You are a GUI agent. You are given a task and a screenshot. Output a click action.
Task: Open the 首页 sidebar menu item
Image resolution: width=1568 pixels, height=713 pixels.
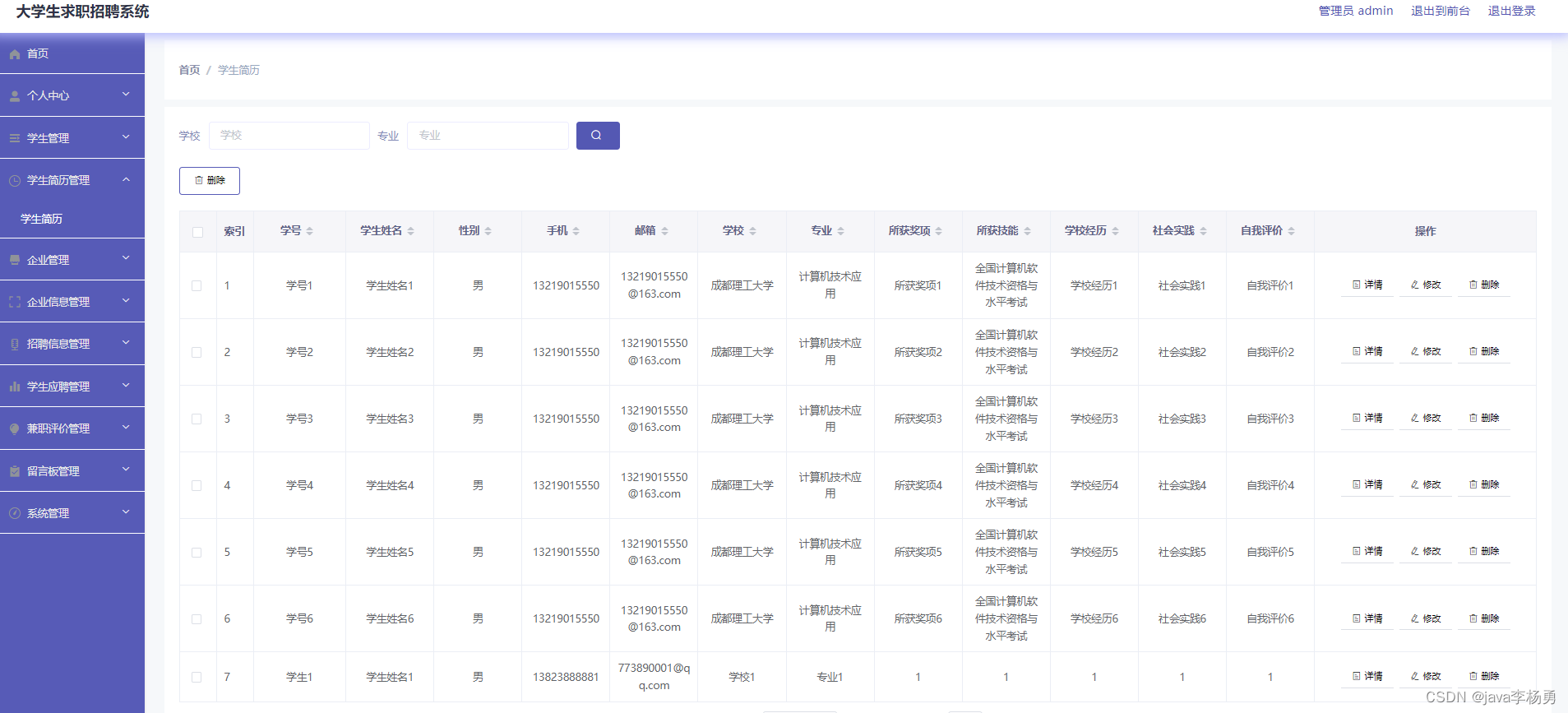[72, 53]
